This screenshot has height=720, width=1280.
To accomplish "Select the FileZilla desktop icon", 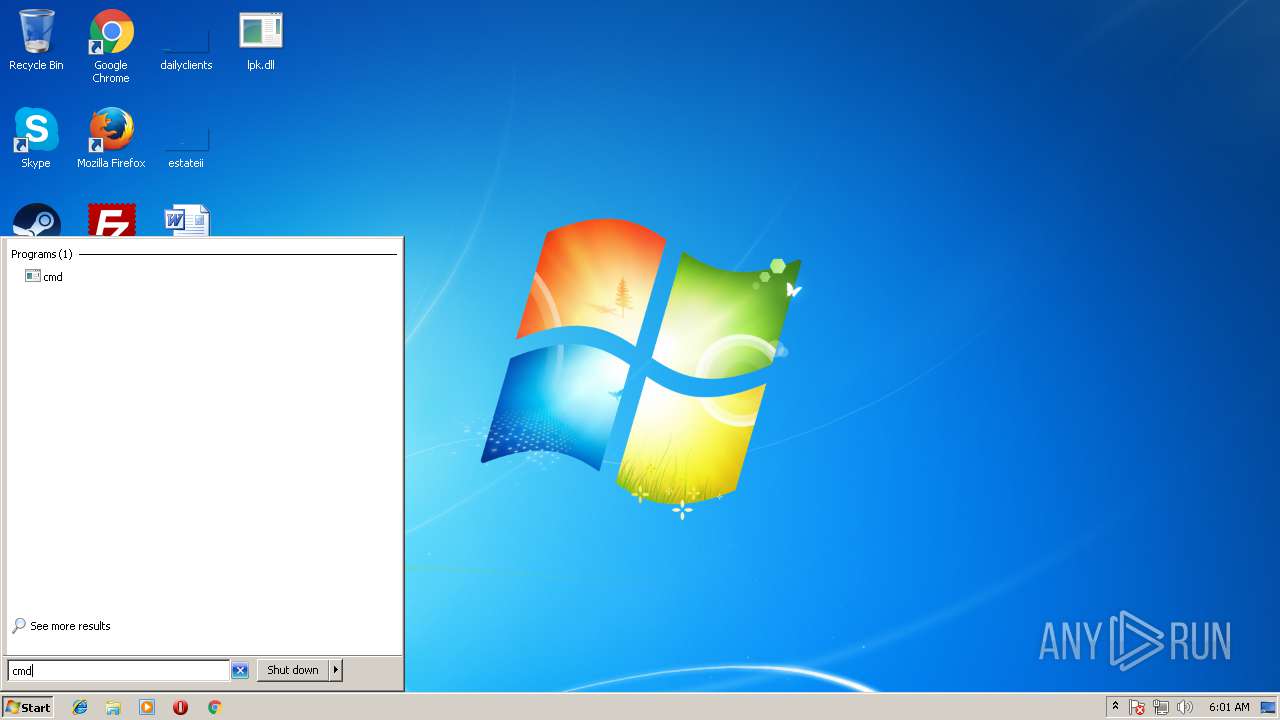I will click(x=112, y=221).
